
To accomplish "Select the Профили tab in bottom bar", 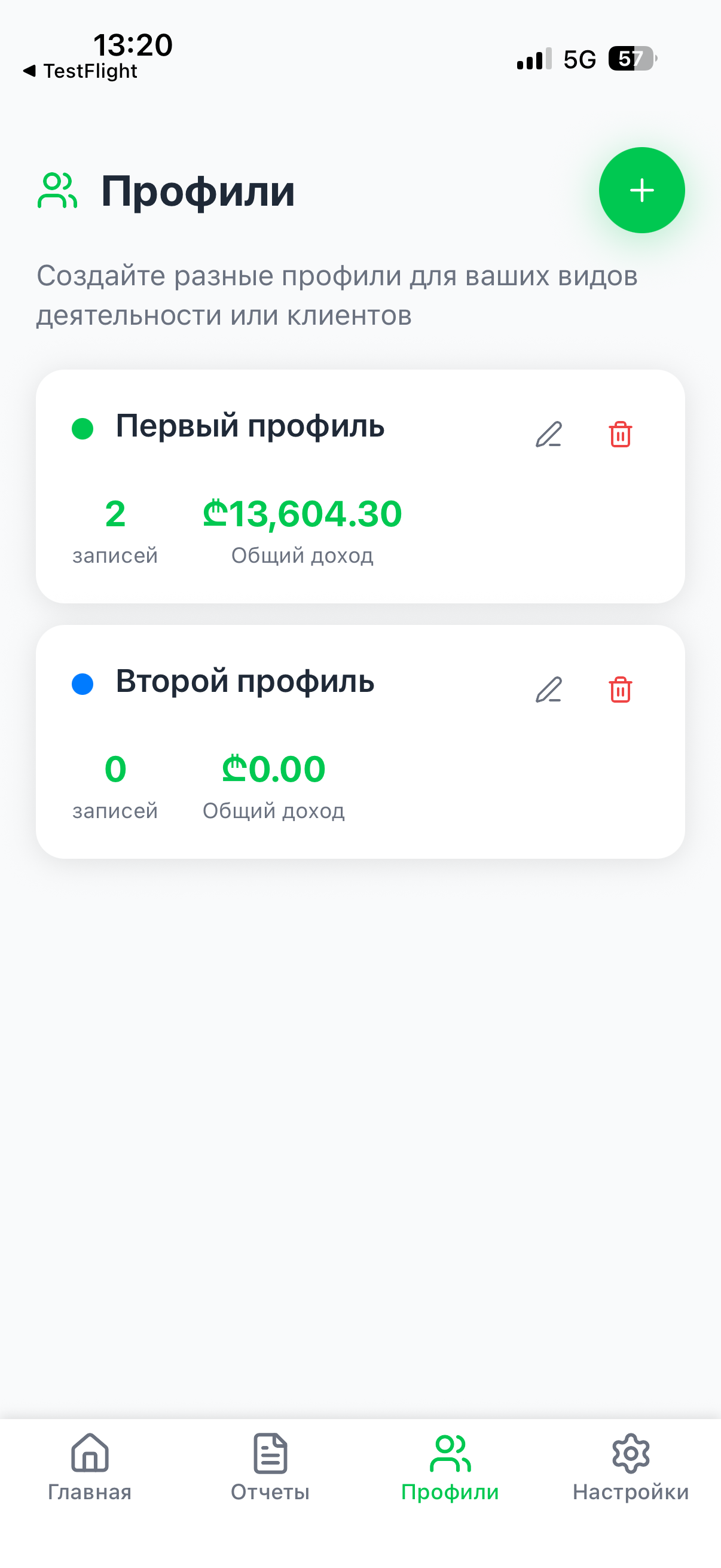I will [x=450, y=1468].
